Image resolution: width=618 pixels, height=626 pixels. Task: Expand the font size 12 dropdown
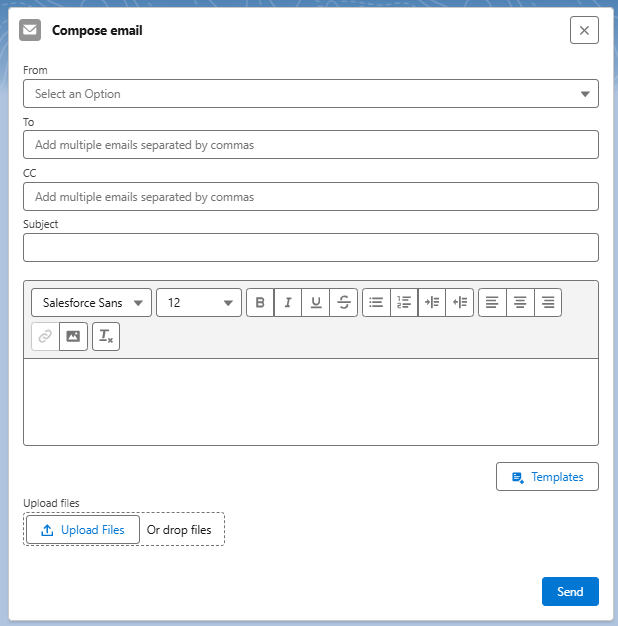199,302
